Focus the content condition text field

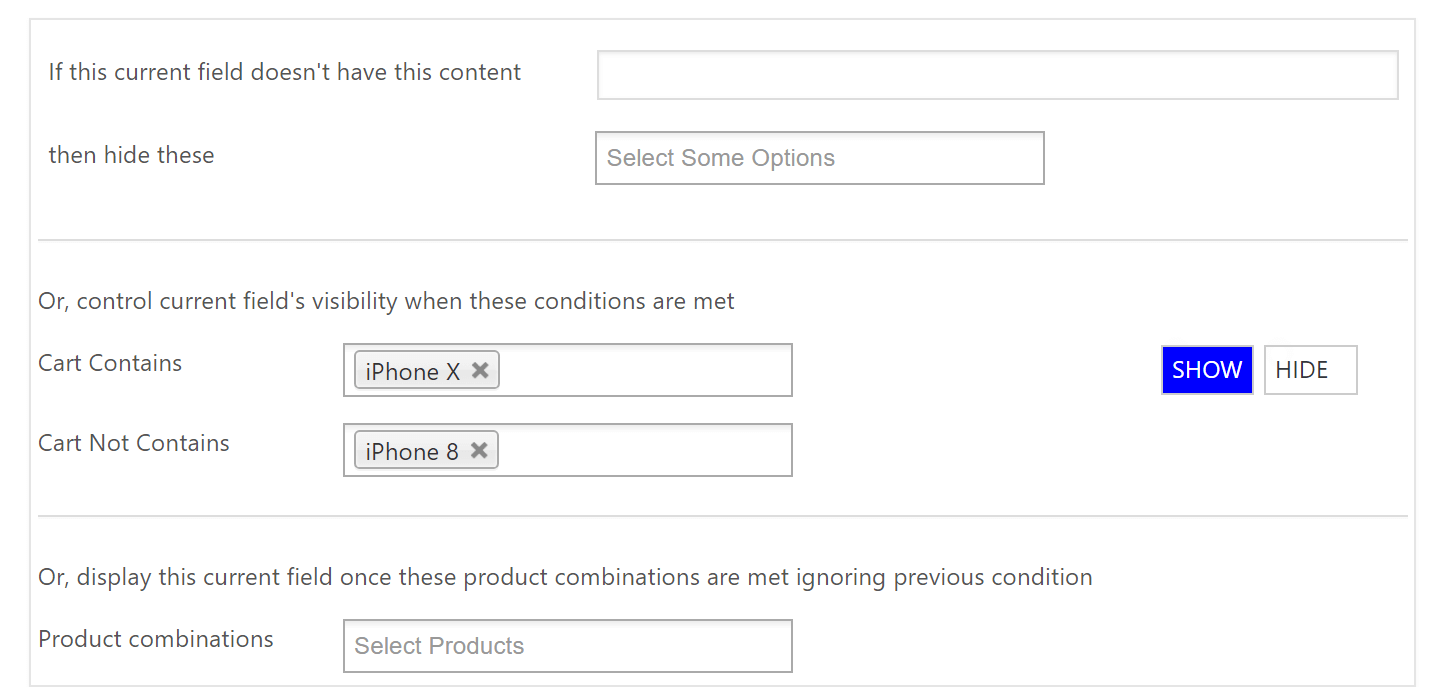coord(997,75)
